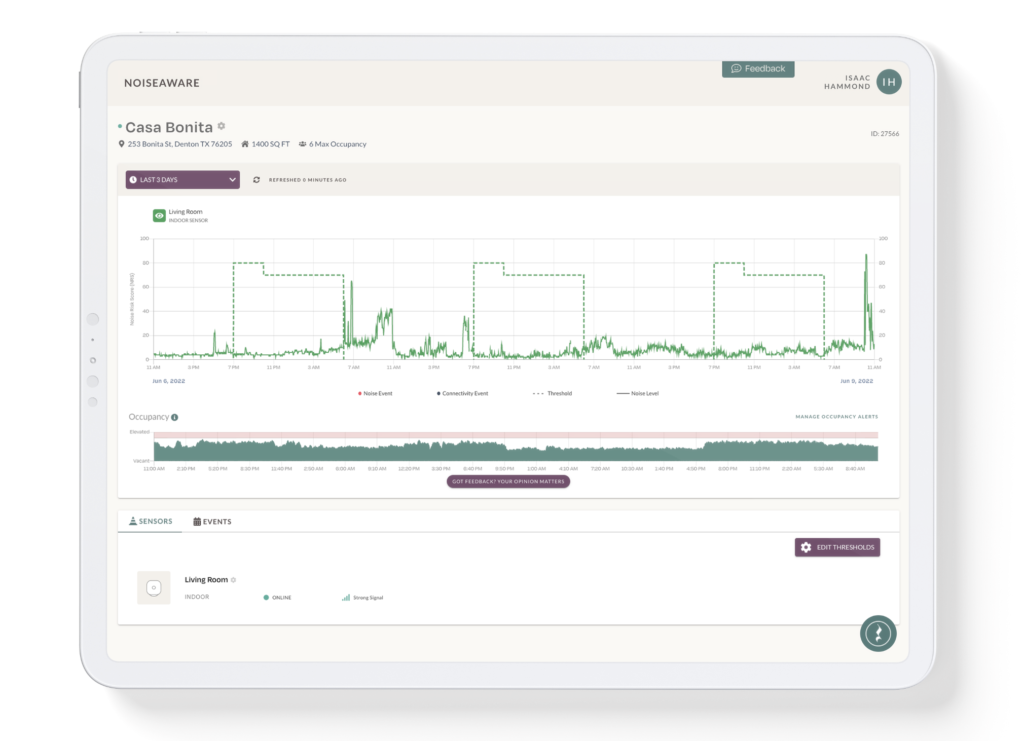The image size is (1024, 741).
Task: Open Casa Bonita property settings gear
Action: tap(221, 126)
